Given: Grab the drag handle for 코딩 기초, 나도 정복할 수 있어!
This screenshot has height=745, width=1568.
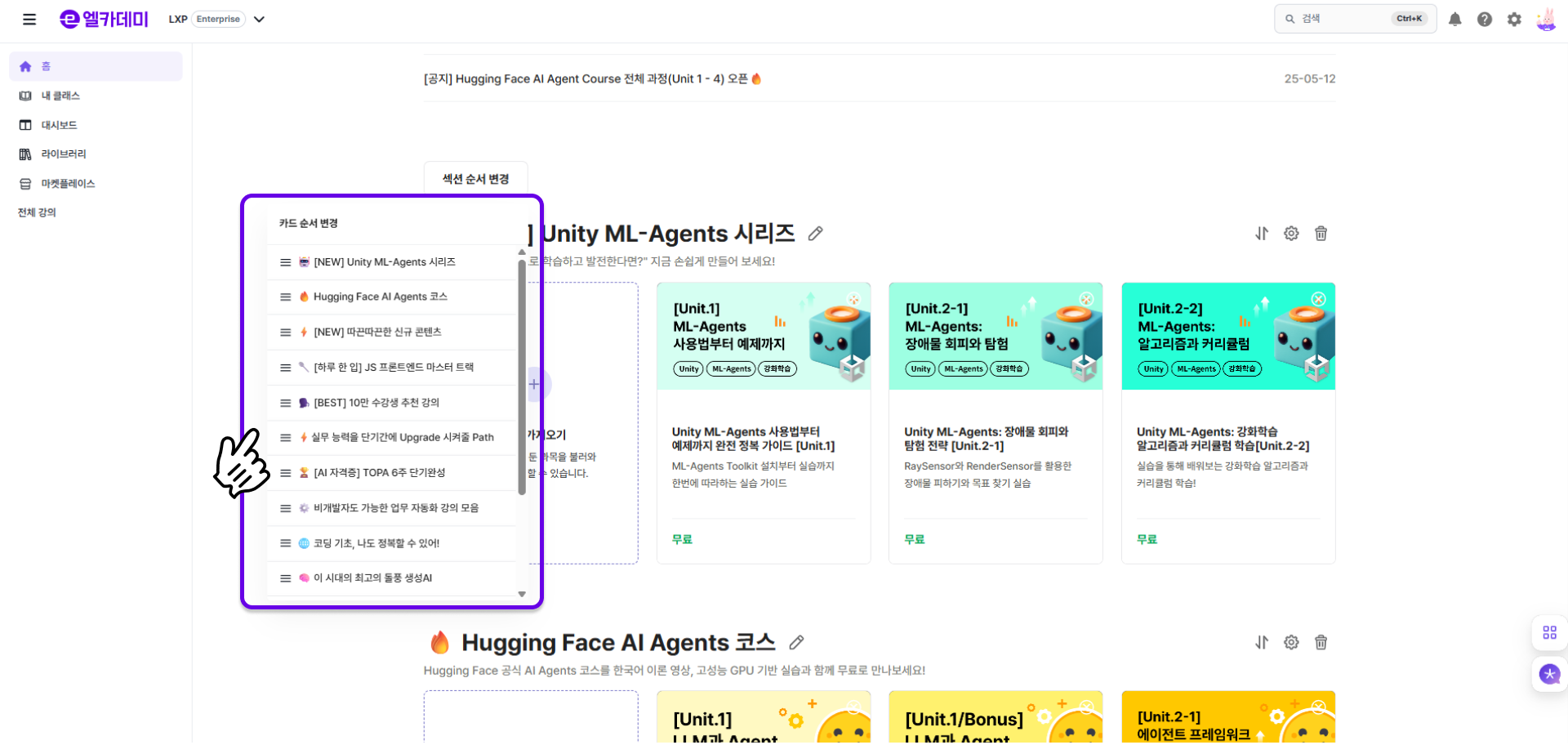Looking at the screenshot, I should point(285,543).
